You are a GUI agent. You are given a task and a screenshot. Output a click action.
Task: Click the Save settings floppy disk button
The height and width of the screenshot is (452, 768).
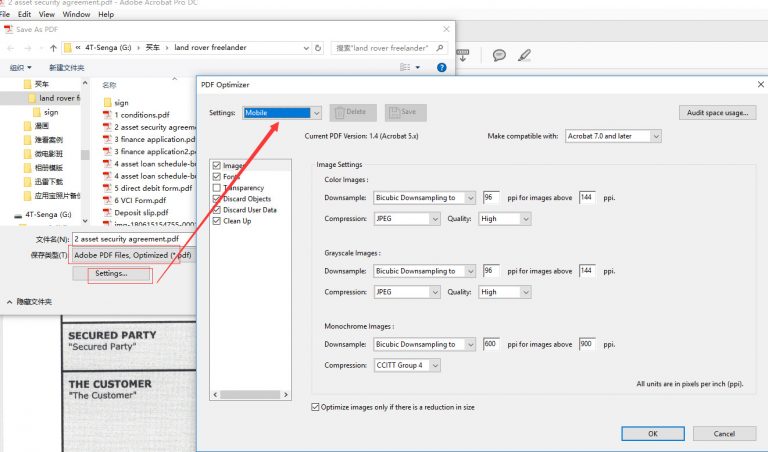[x=406, y=113]
